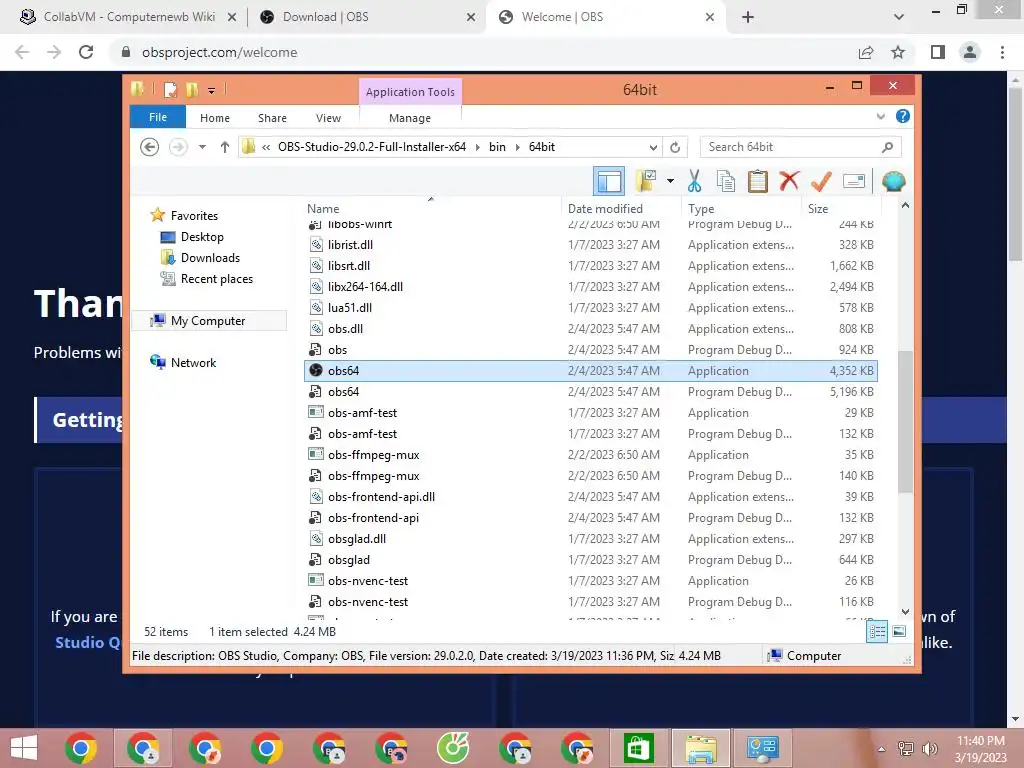This screenshot has width=1024, height=768.
Task: Switch to details view in status bar
Action: (877, 631)
